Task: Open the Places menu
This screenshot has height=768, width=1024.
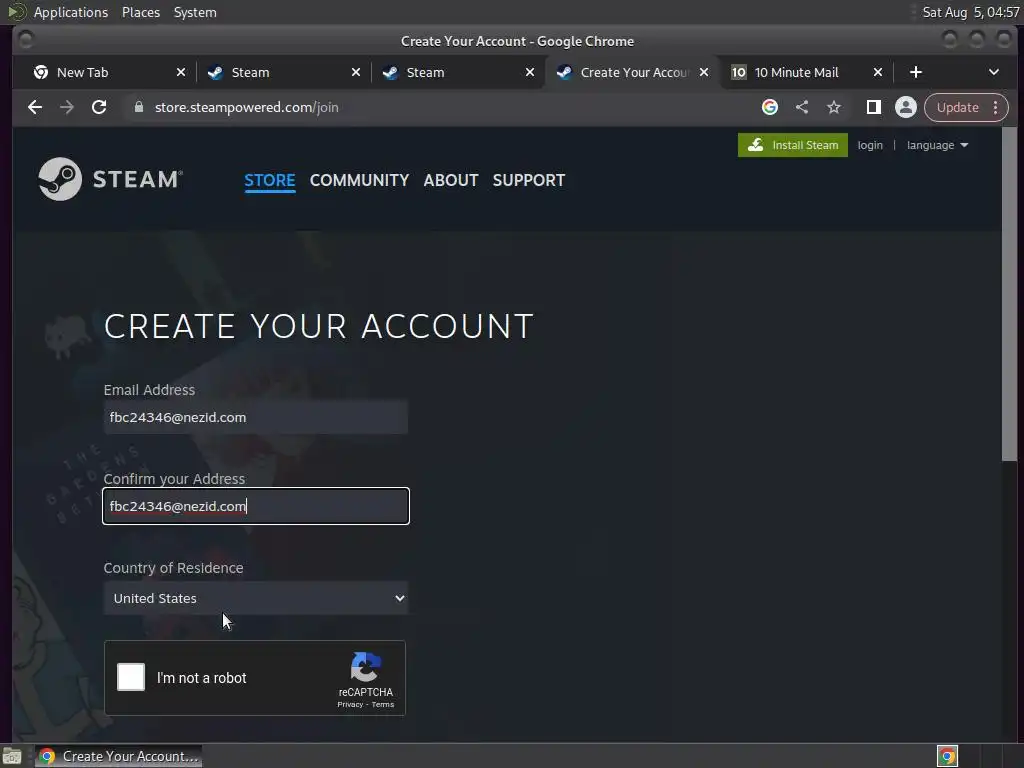Action: (141, 12)
